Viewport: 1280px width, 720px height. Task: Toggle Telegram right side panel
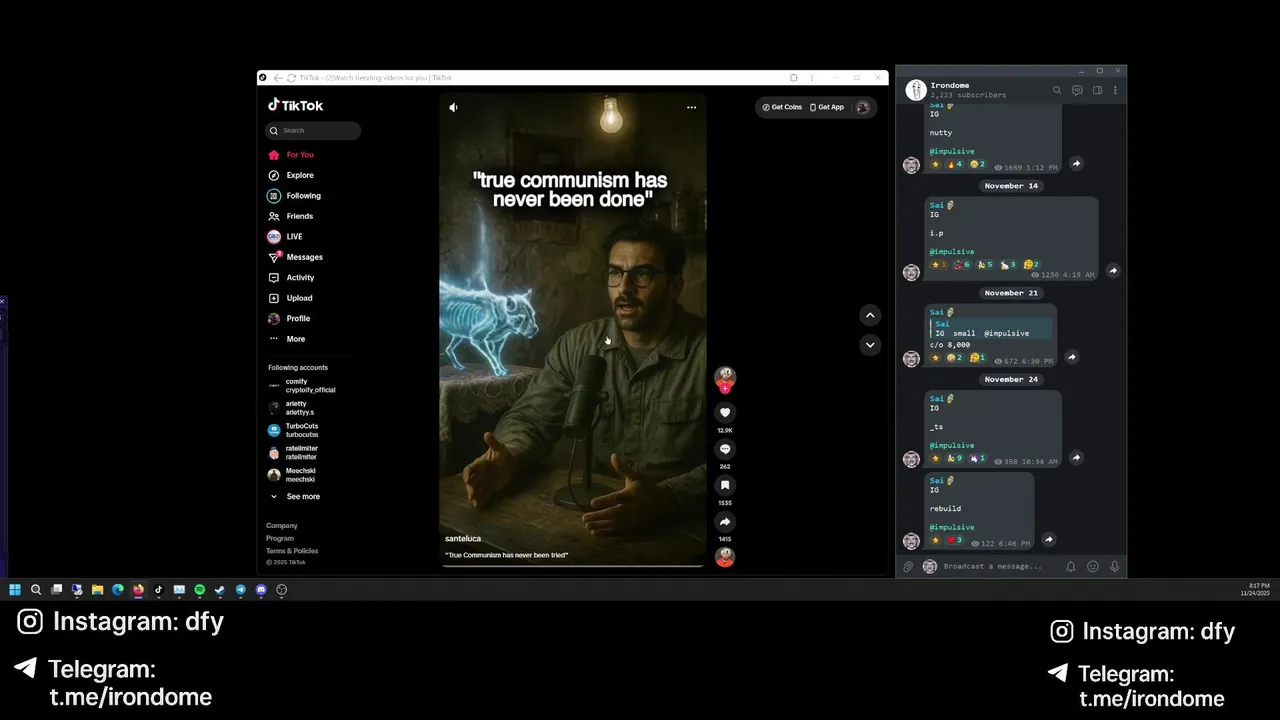coord(1097,90)
